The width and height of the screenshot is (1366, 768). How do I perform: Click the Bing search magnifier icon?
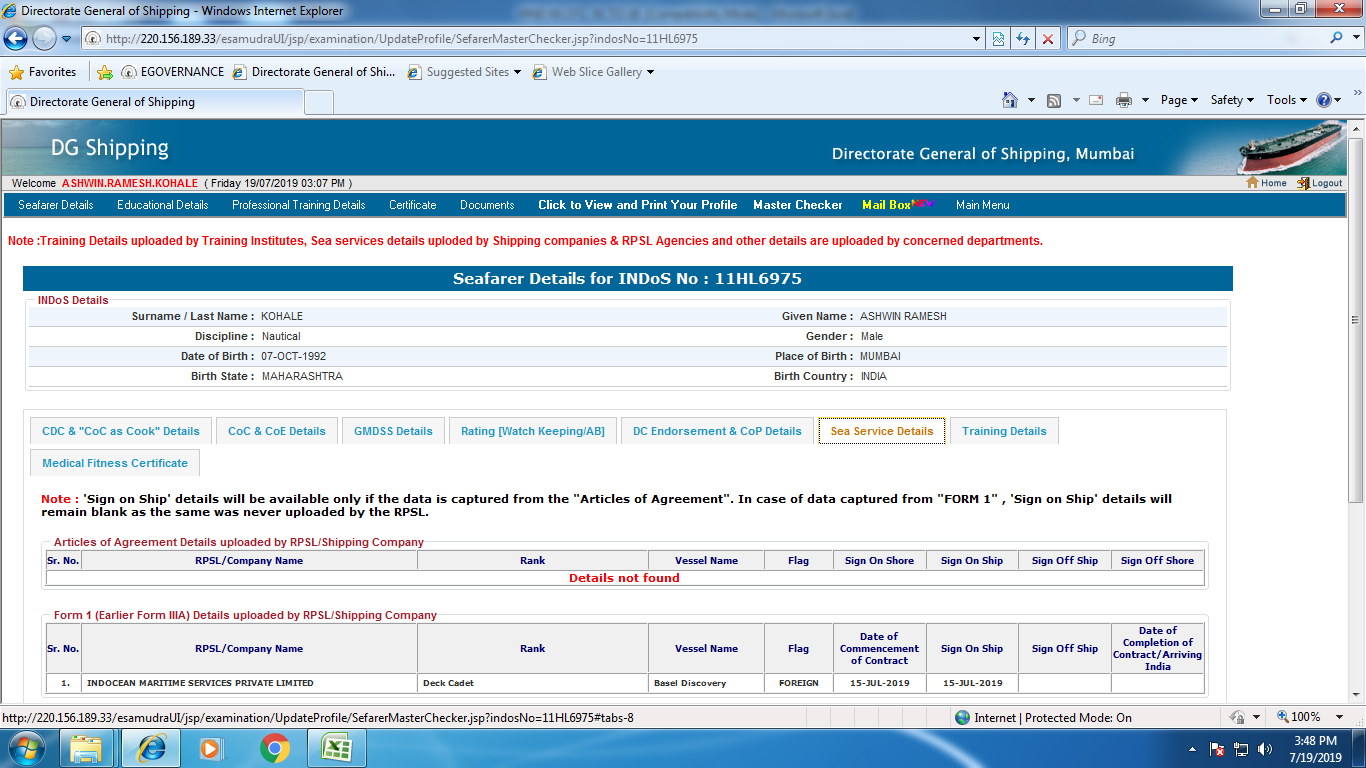tap(1337, 38)
